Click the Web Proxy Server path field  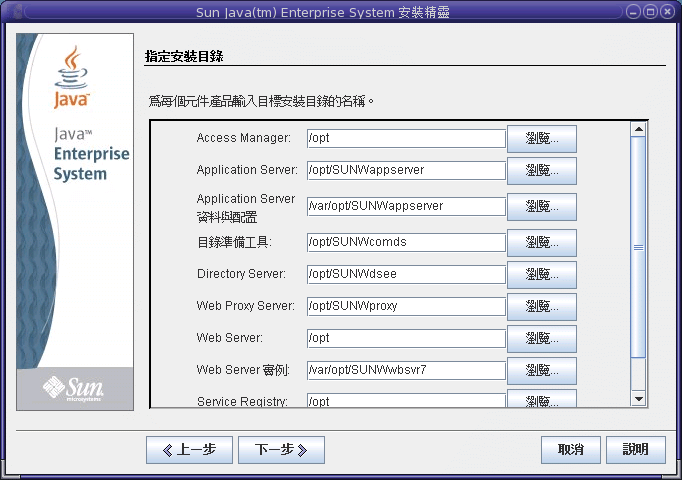coord(406,306)
